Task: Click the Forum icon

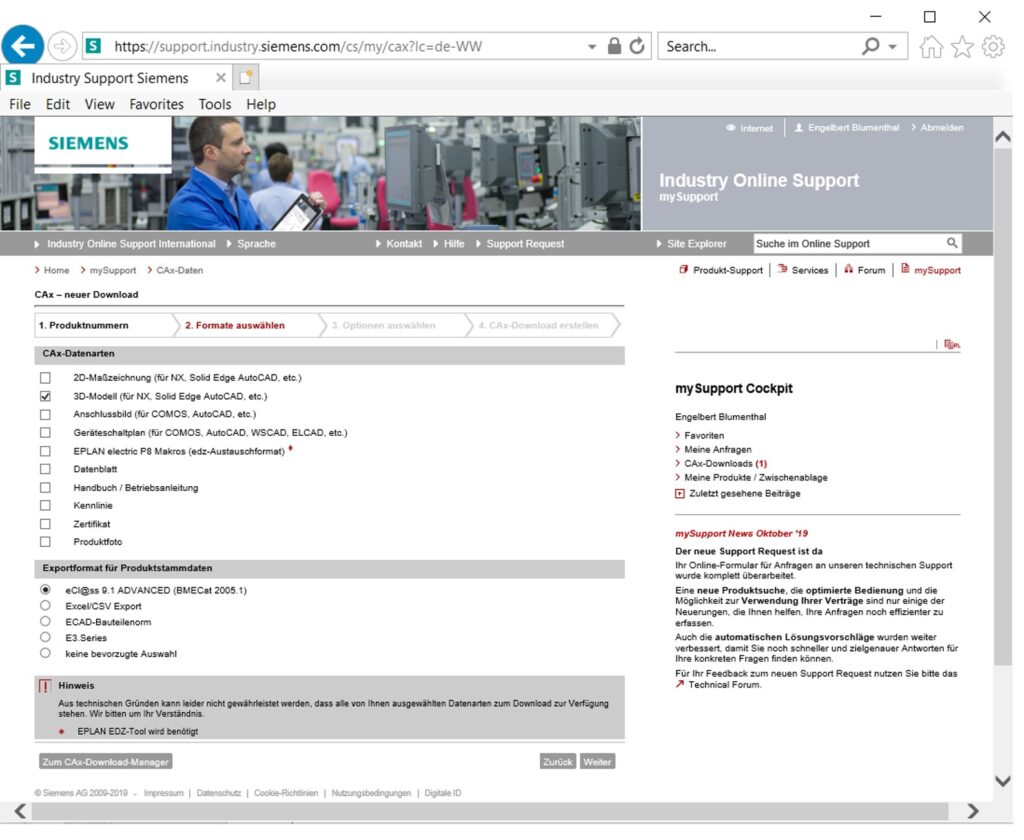Action: (848, 269)
